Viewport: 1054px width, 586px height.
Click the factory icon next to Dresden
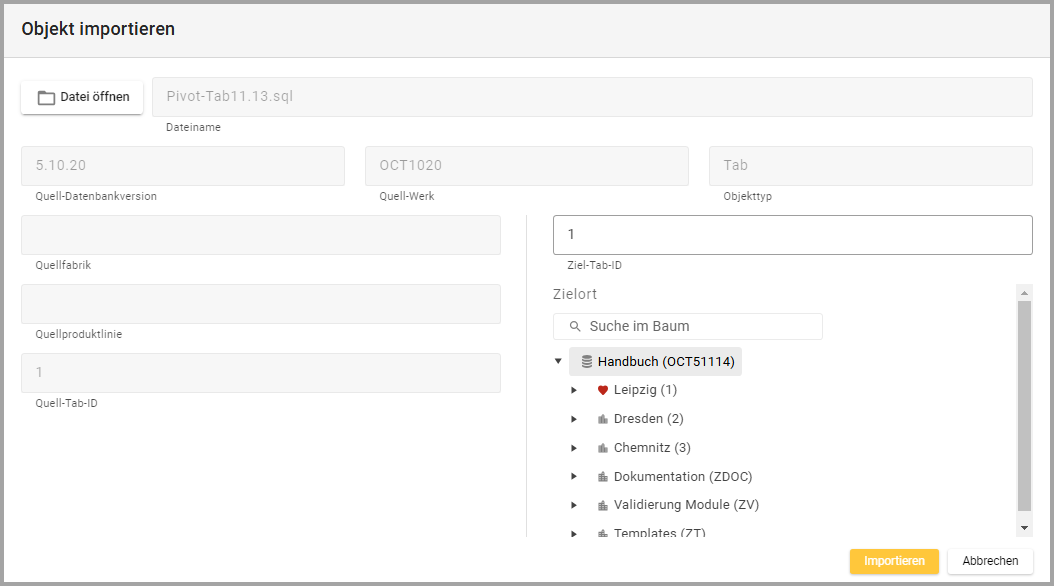602,419
